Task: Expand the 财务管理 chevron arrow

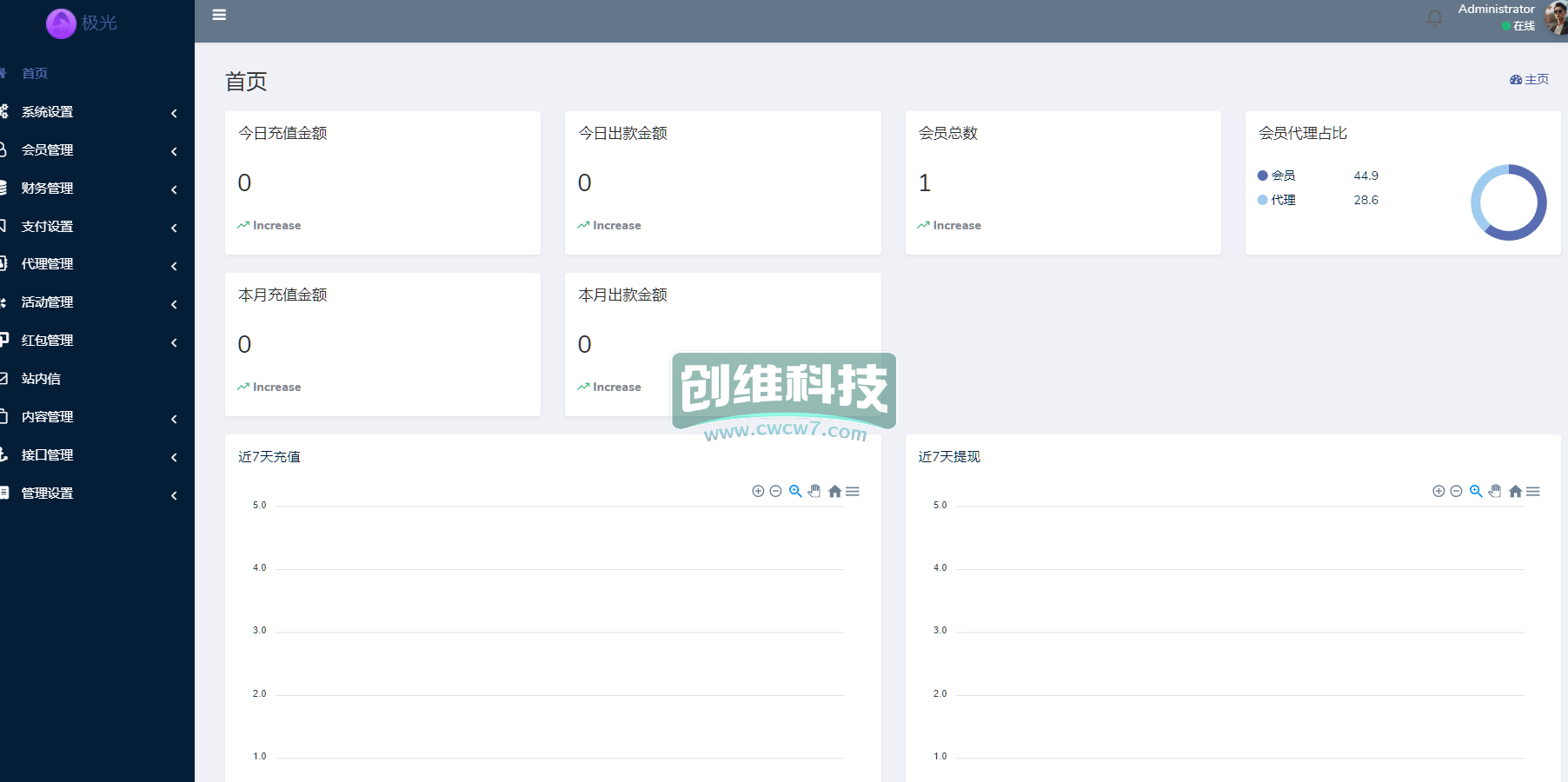Action: coord(174,189)
